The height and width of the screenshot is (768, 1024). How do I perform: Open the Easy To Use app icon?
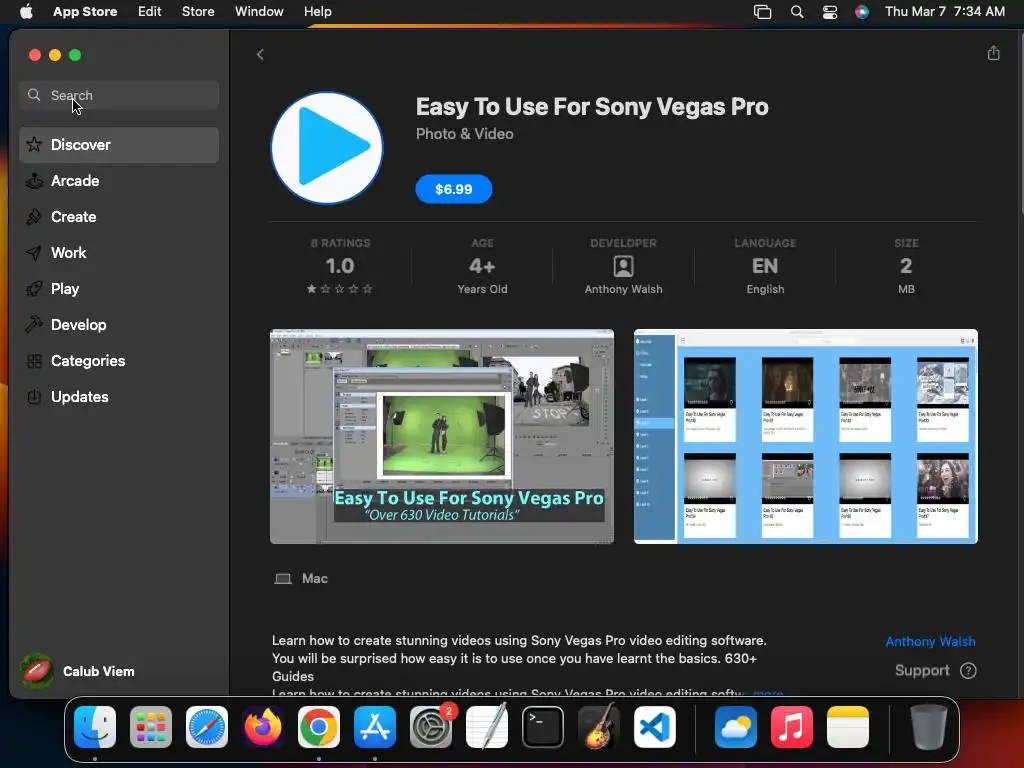pyautogui.click(x=327, y=148)
